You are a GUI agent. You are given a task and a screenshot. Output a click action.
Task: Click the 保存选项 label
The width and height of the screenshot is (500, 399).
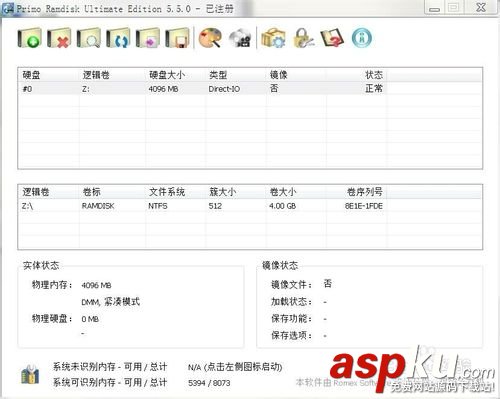(x=292, y=335)
